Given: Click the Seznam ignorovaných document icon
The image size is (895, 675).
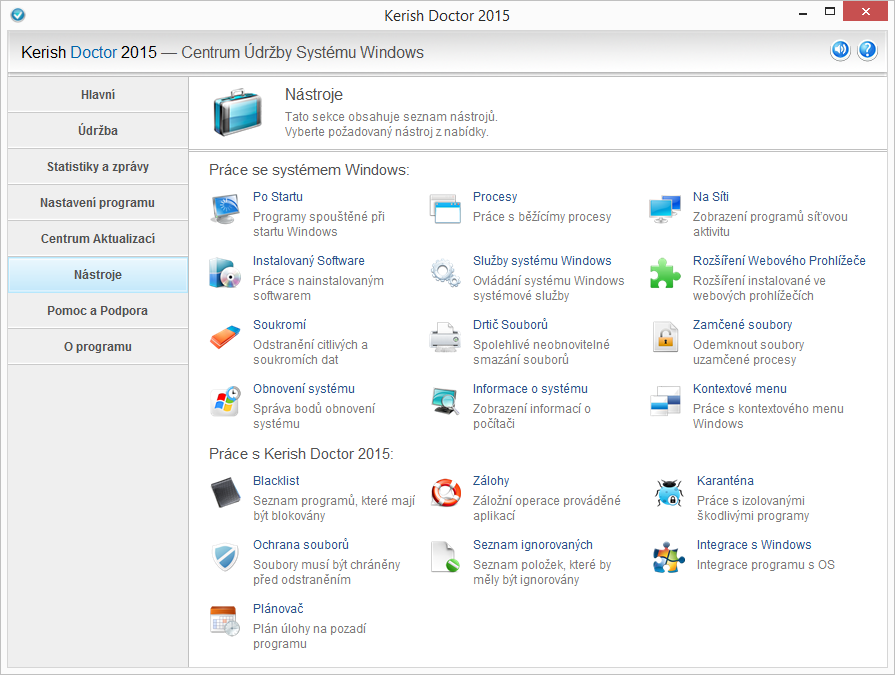Looking at the screenshot, I should coord(445,556).
